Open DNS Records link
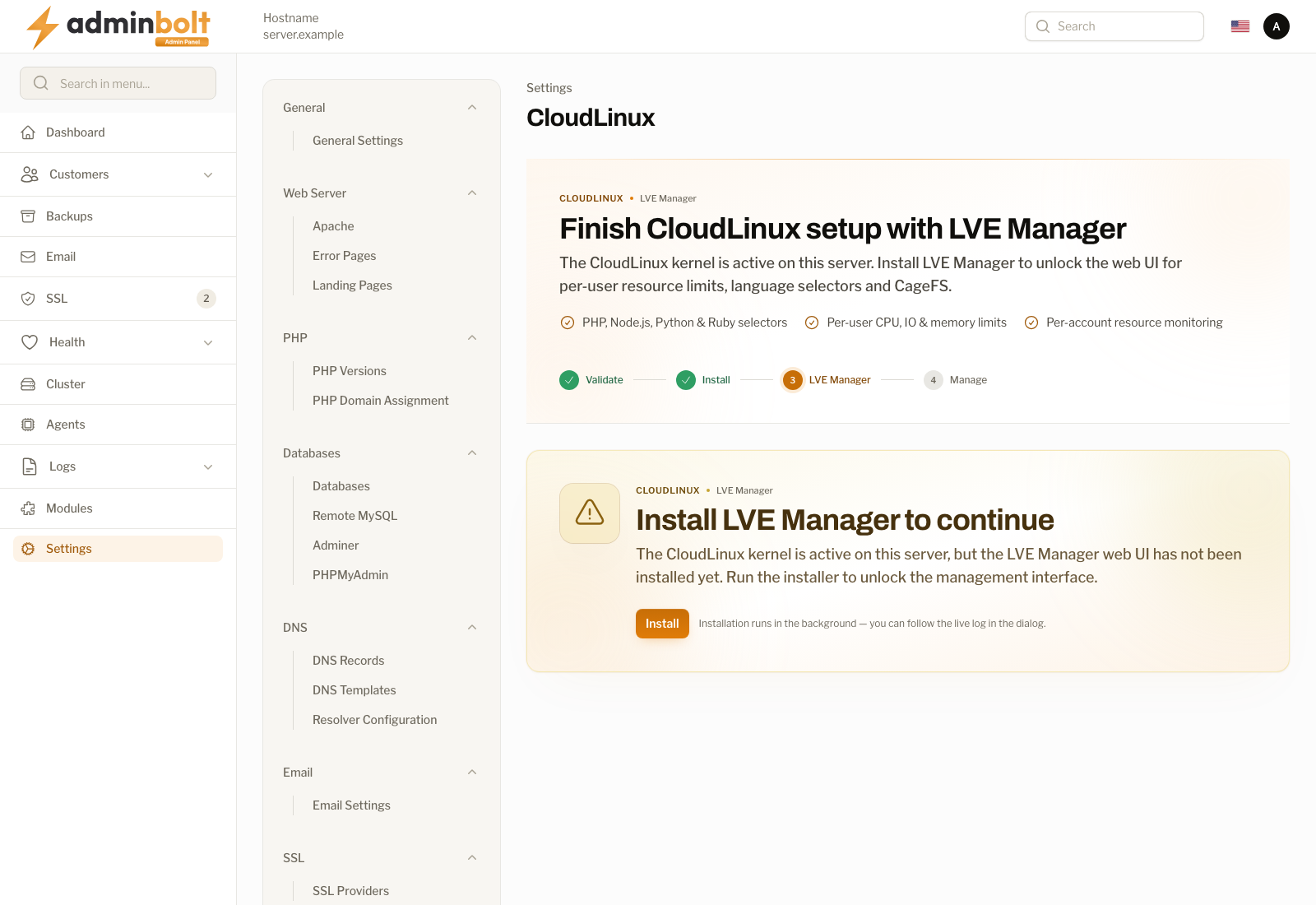1316x905 pixels. 349,661
